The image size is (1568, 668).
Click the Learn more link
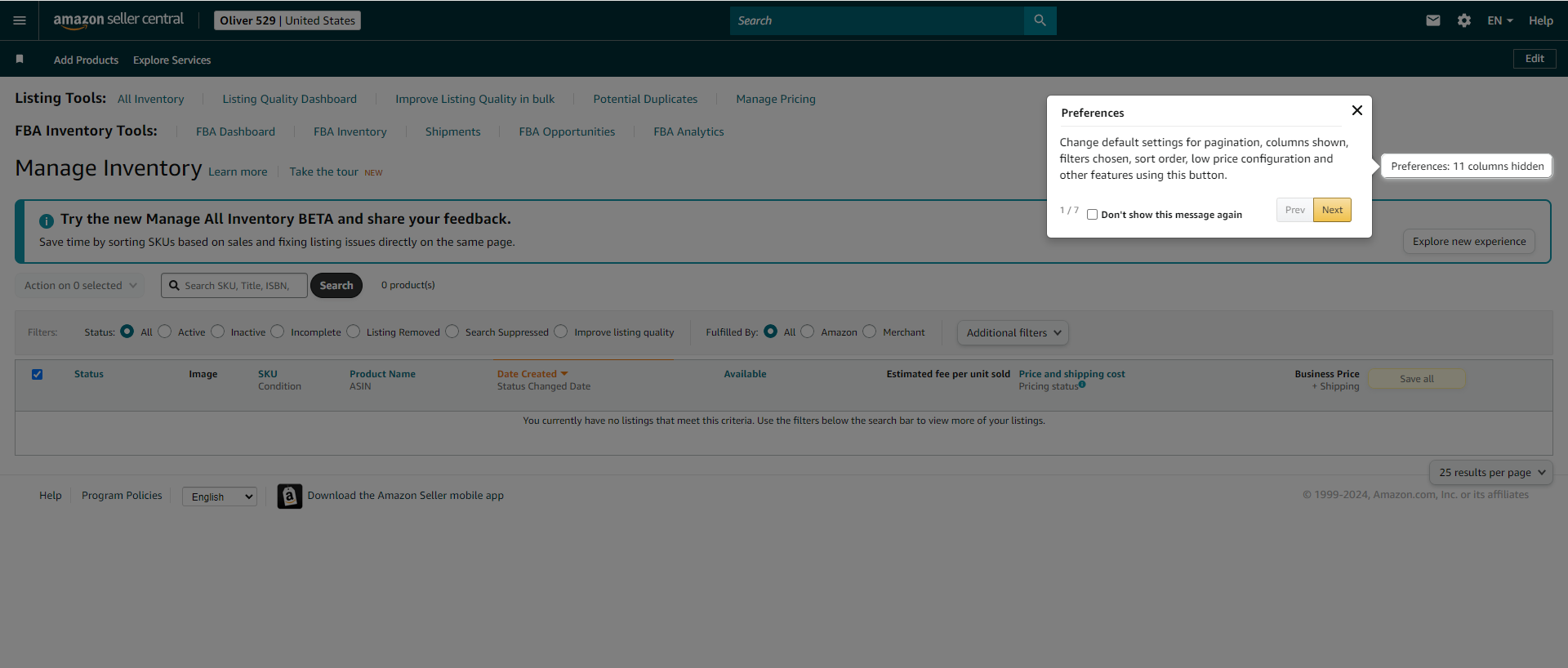238,171
